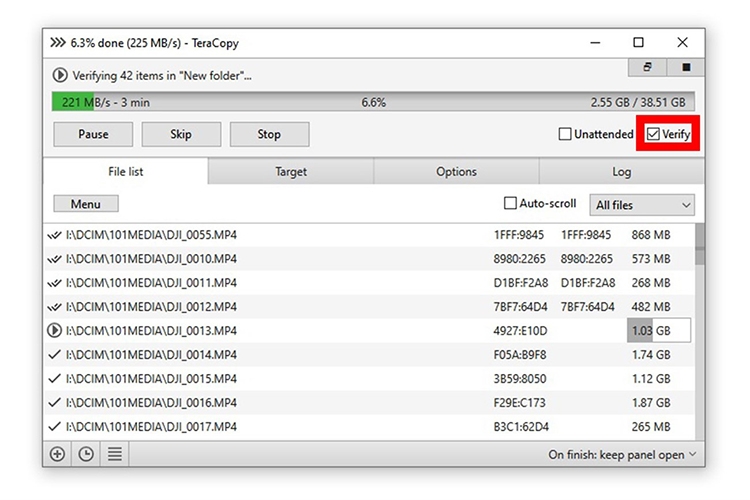Click the Verifying 42 items status text
Viewport: 750px width, 500px height.
coord(162,76)
